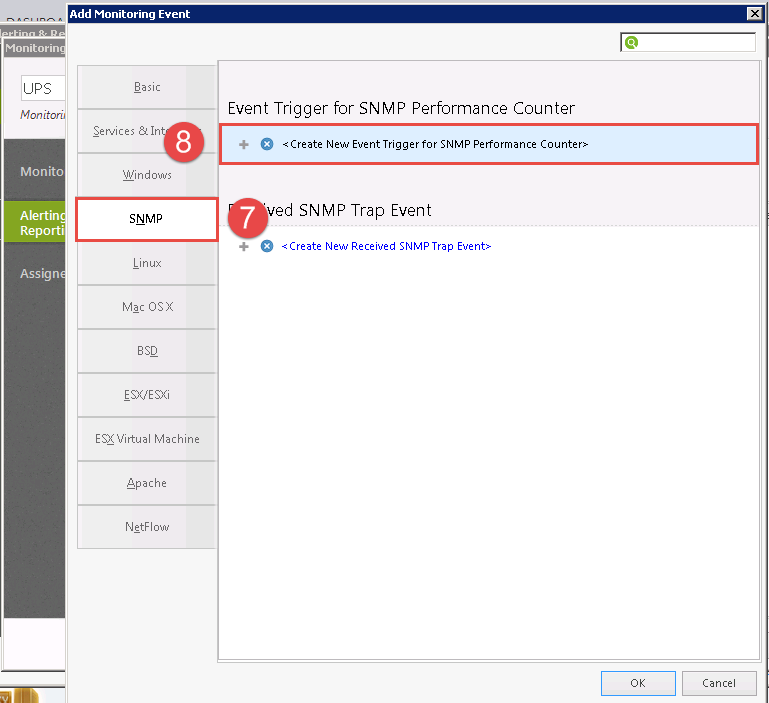Open Create New Received SNMP Trap Event link
This screenshot has height=703, width=769.
pos(386,246)
